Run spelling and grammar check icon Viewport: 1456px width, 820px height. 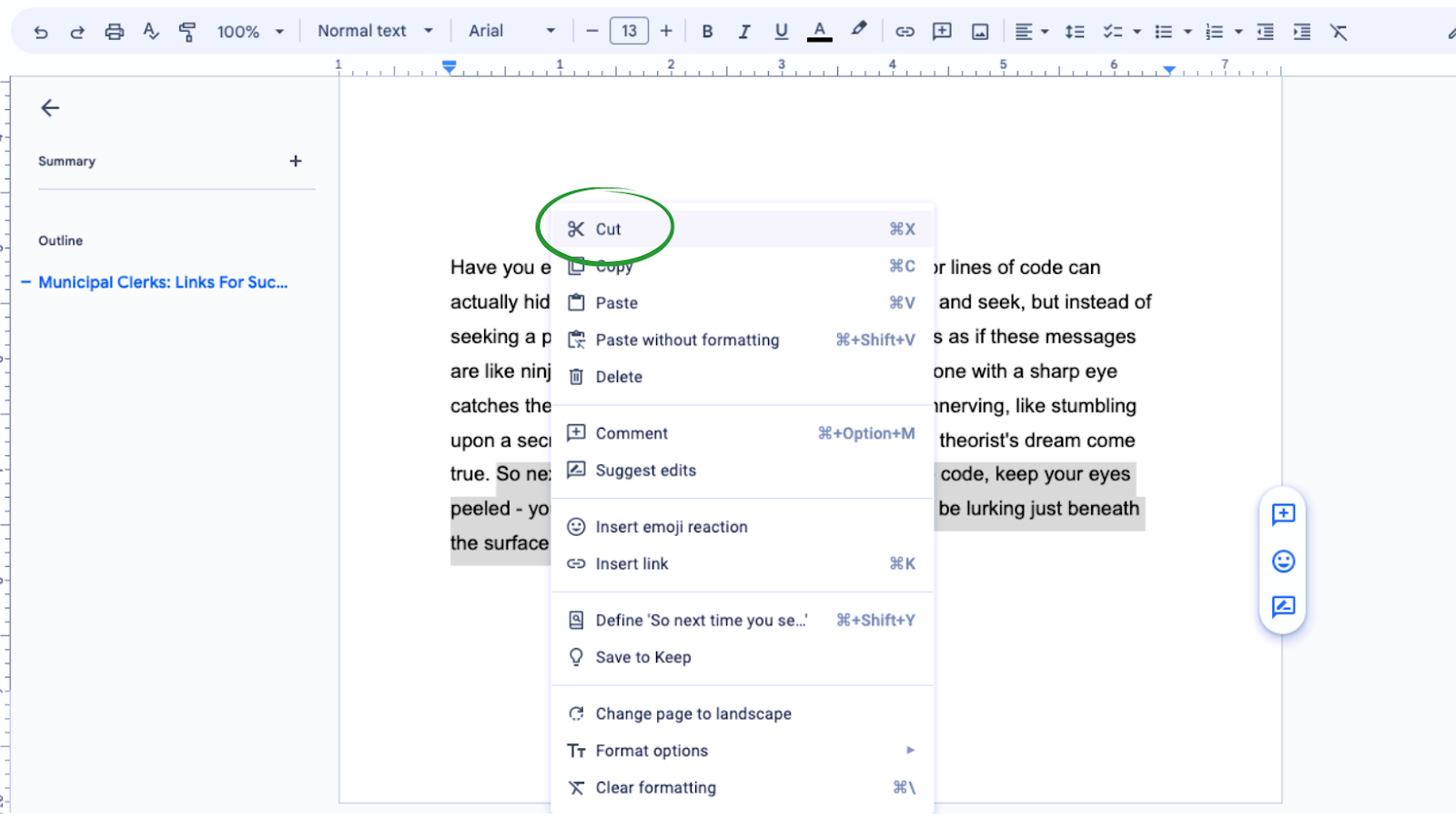pos(151,32)
